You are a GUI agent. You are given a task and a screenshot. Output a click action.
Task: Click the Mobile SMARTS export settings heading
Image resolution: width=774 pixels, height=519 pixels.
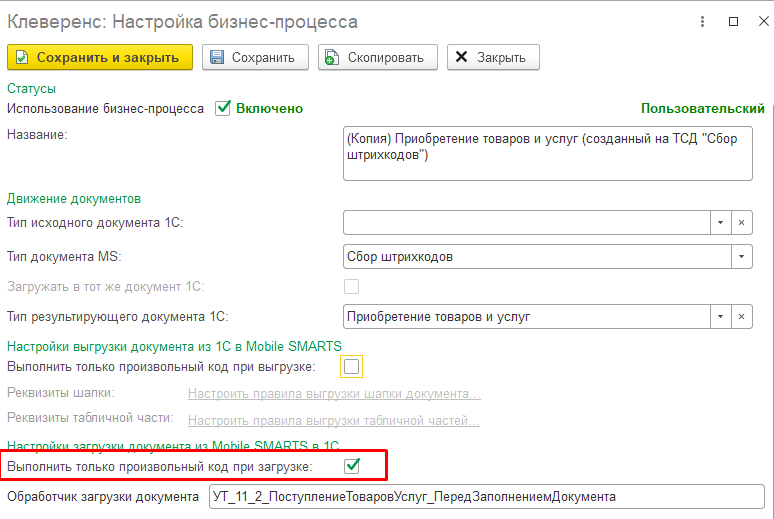pos(174,346)
